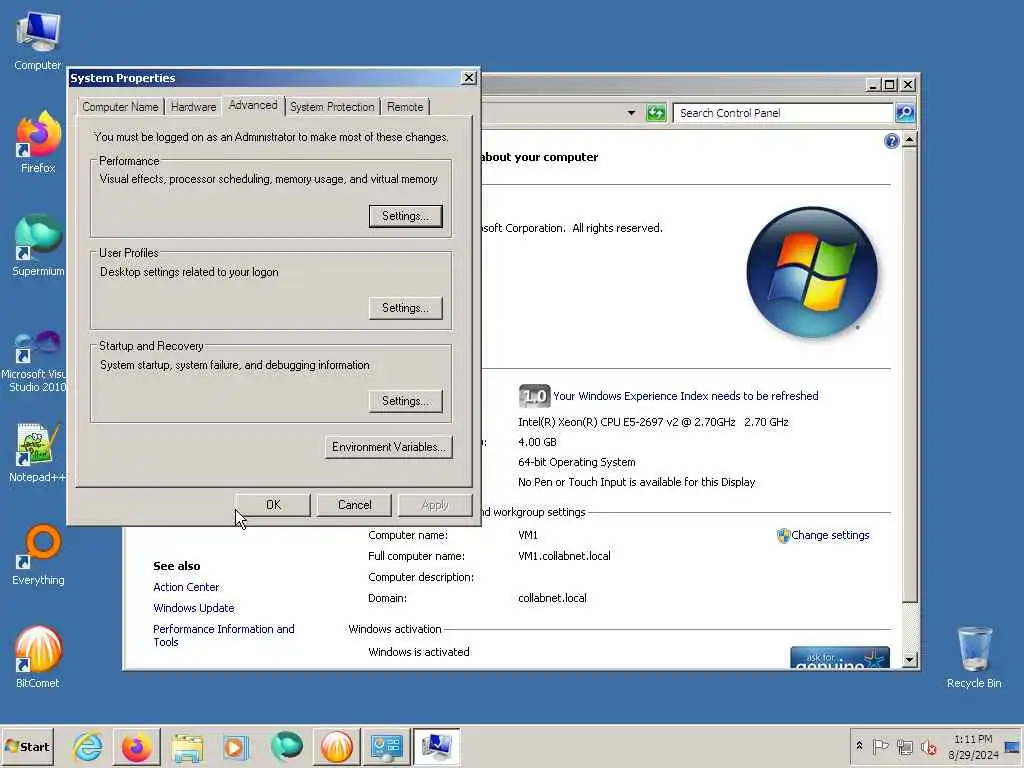Open BitComet from the taskbar
The height and width of the screenshot is (768, 1024).
tap(336, 747)
